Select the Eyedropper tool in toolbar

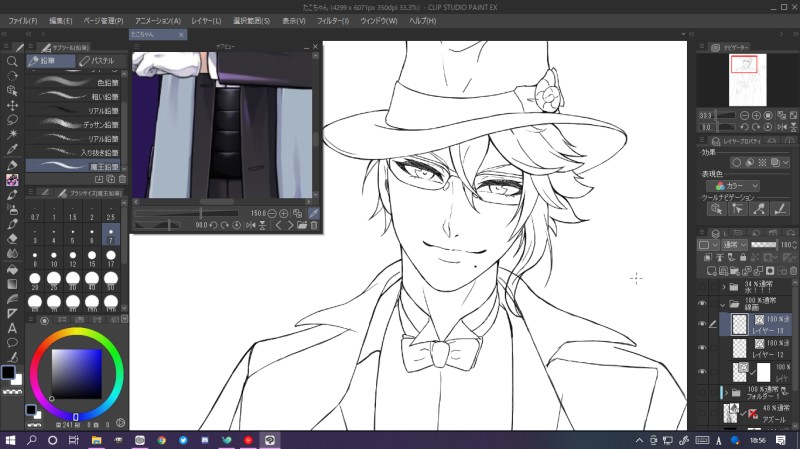pyautogui.click(x=12, y=149)
